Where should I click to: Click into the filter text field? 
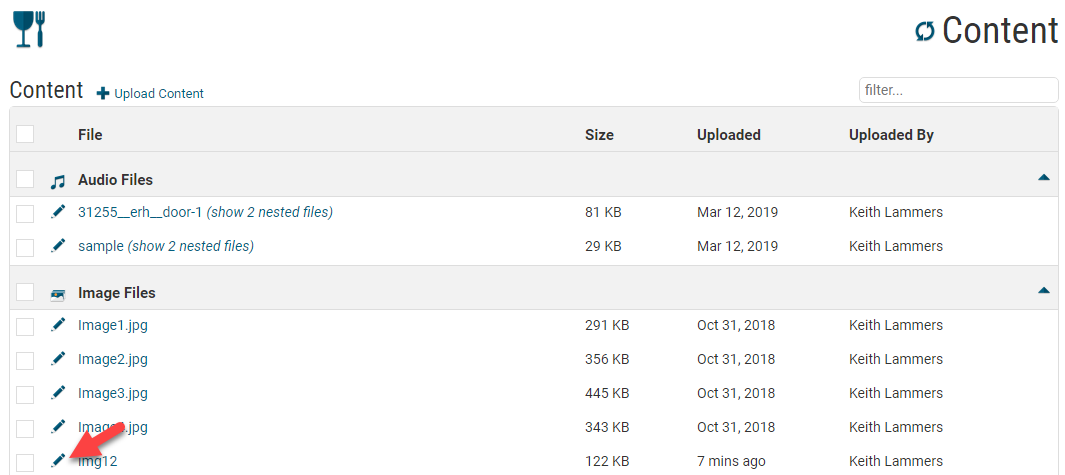(x=957, y=90)
